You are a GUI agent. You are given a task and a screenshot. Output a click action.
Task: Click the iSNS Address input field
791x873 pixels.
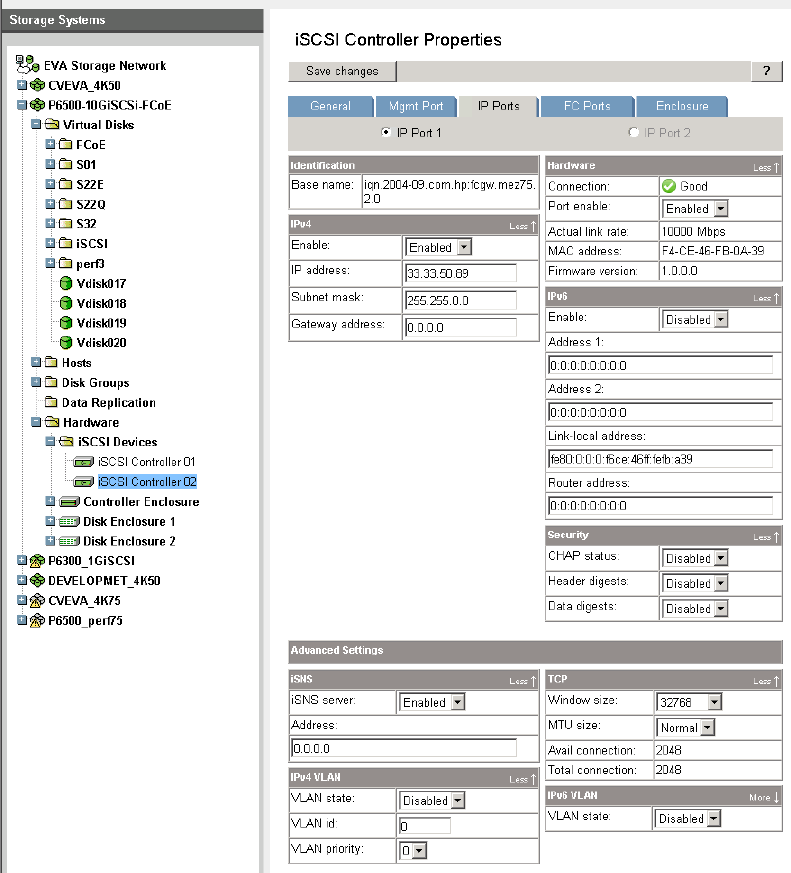(x=404, y=748)
